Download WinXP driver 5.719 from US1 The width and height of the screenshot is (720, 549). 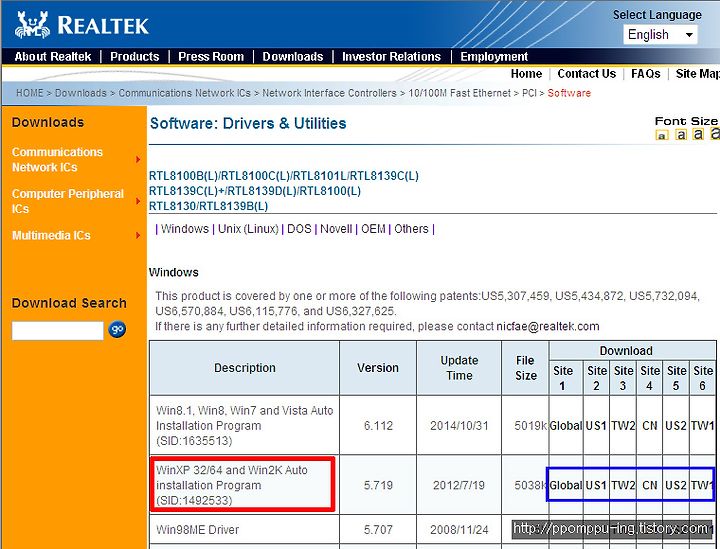tap(596, 485)
